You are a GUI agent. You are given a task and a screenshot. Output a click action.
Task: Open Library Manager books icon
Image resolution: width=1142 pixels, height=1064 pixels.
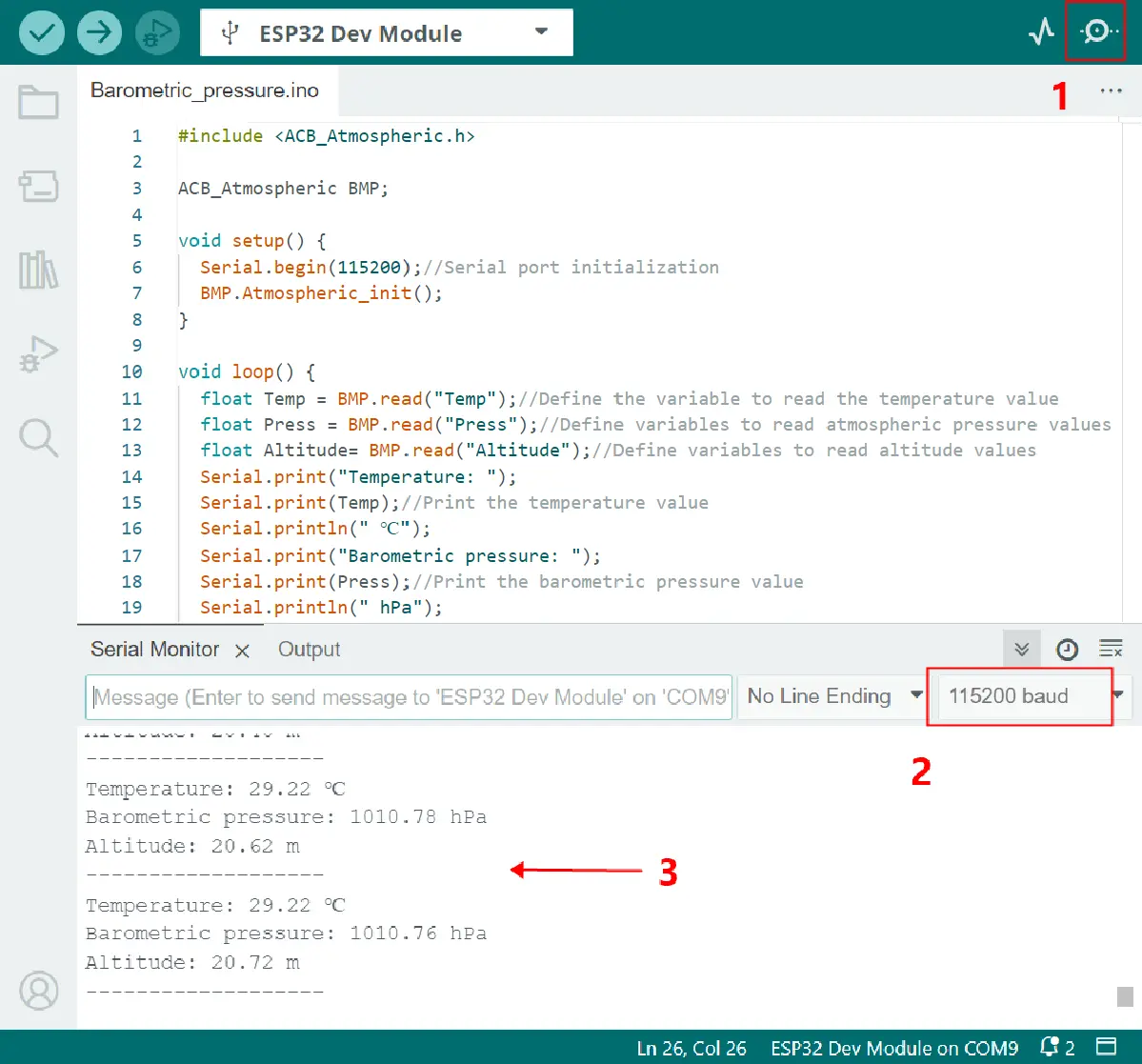(39, 271)
